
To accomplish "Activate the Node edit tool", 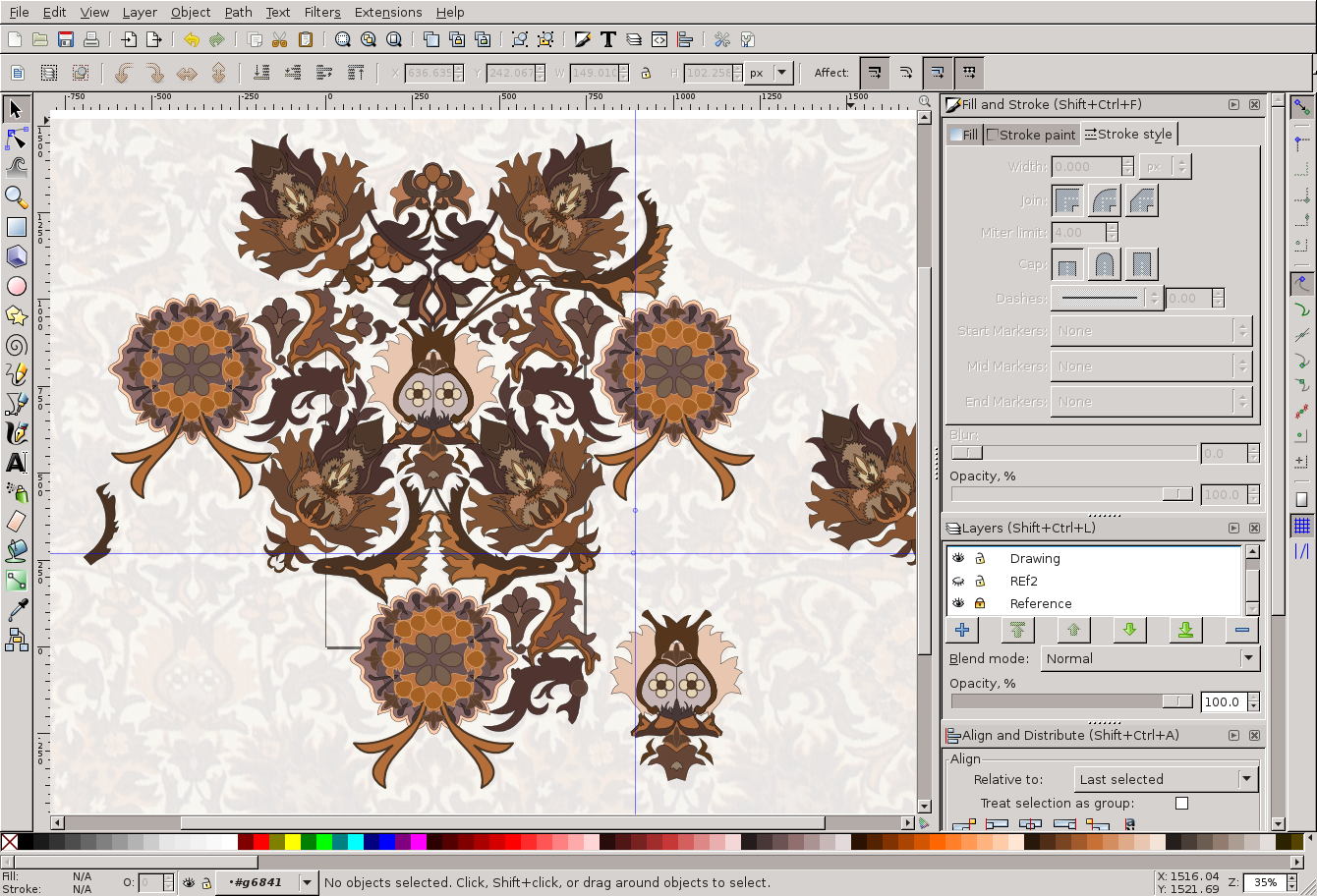I will (16, 138).
